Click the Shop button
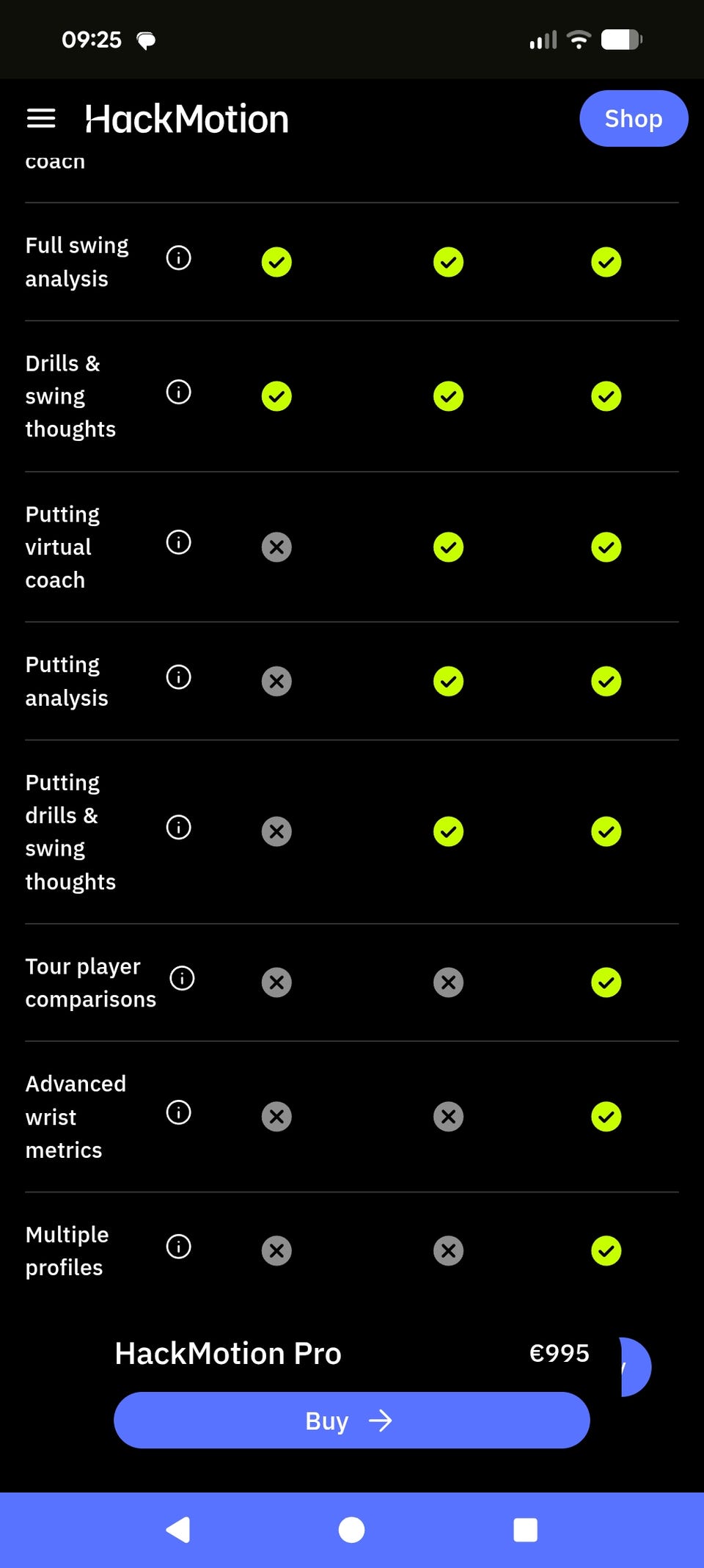This screenshot has width=704, height=1568. pos(633,118)
